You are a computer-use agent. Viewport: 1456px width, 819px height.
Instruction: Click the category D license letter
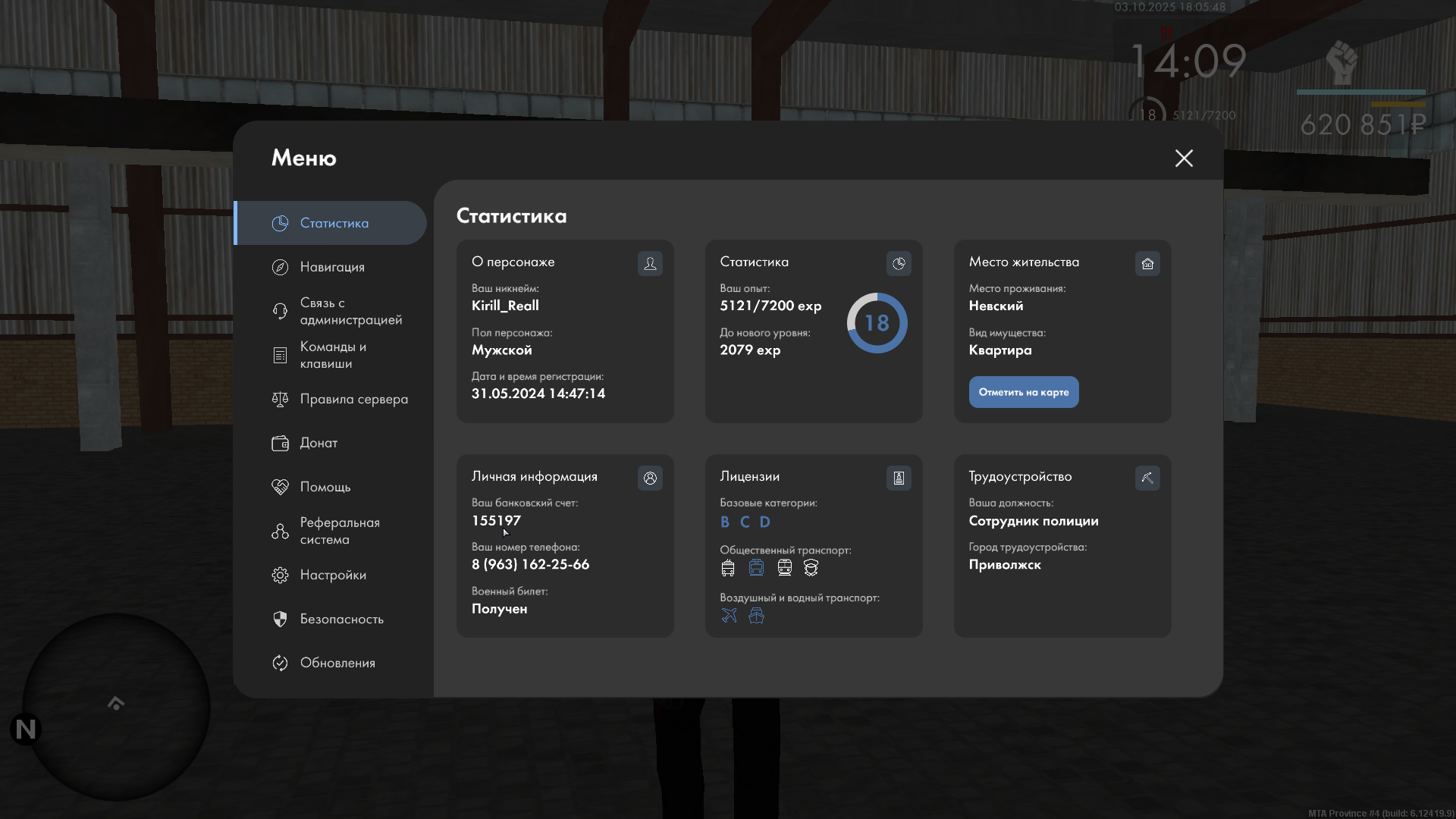click(x=764, y=522)
